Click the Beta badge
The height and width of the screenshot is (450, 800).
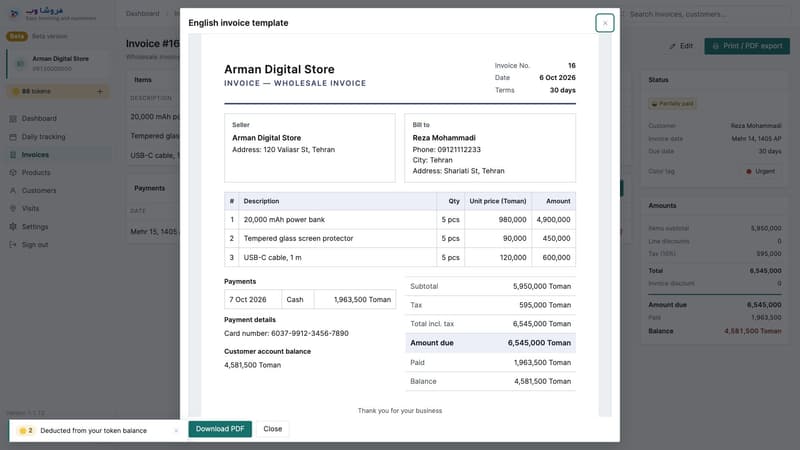click(x=17, y=36)
